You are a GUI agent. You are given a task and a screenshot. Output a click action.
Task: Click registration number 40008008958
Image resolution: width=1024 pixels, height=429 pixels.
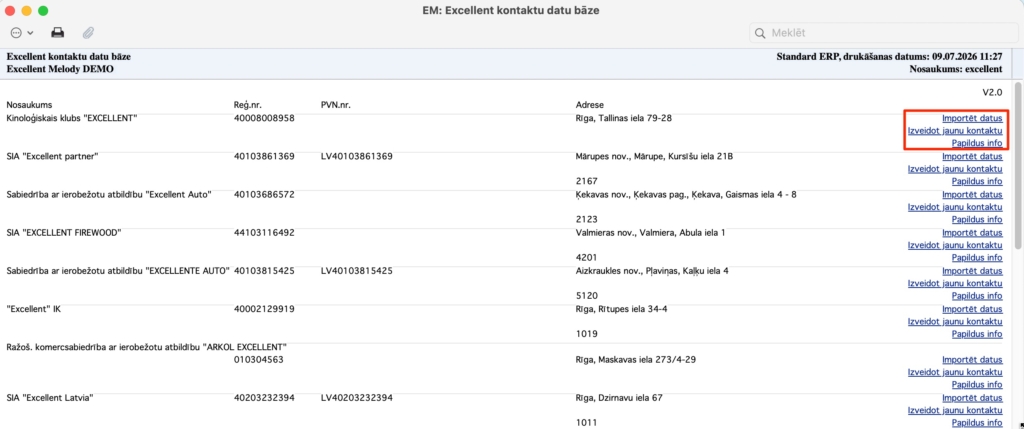pyautogui.click(x=264, y=118)
